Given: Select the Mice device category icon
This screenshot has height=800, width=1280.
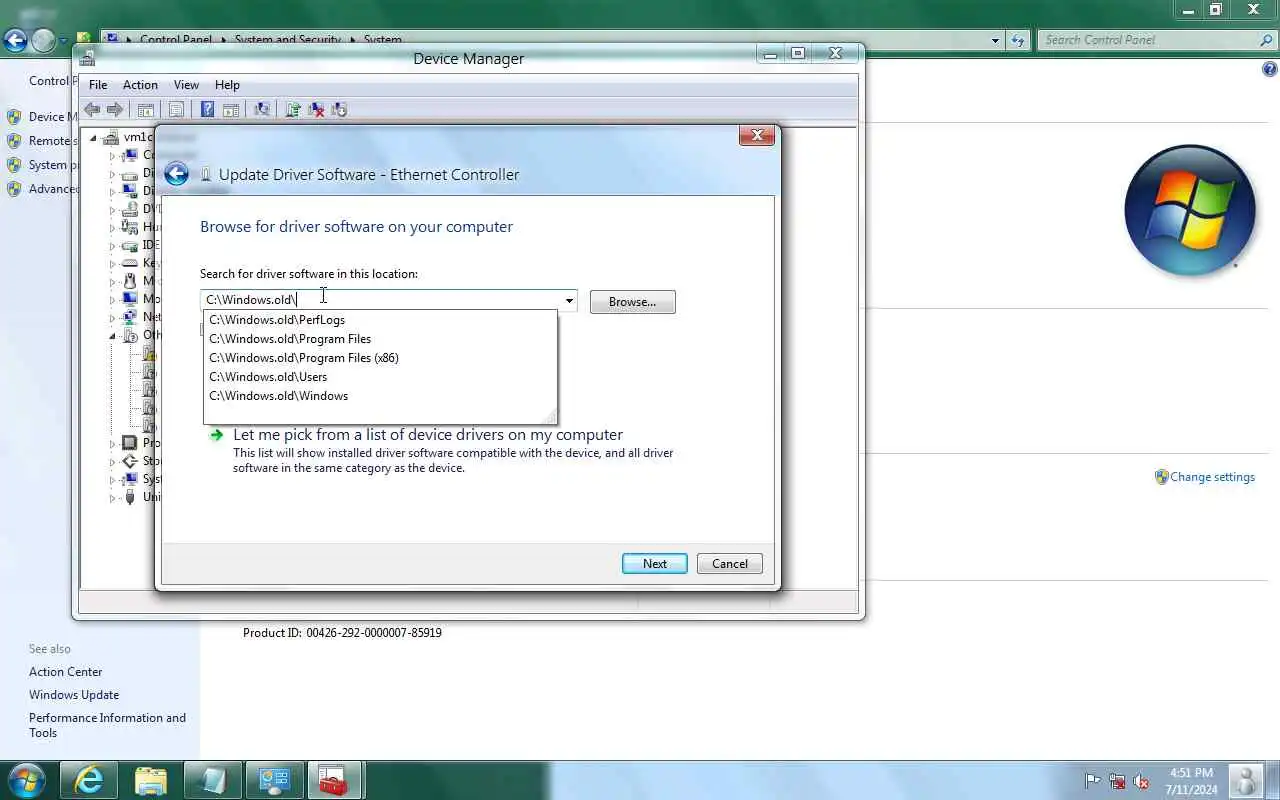Looking at the screenshot, I should (129, 281).
